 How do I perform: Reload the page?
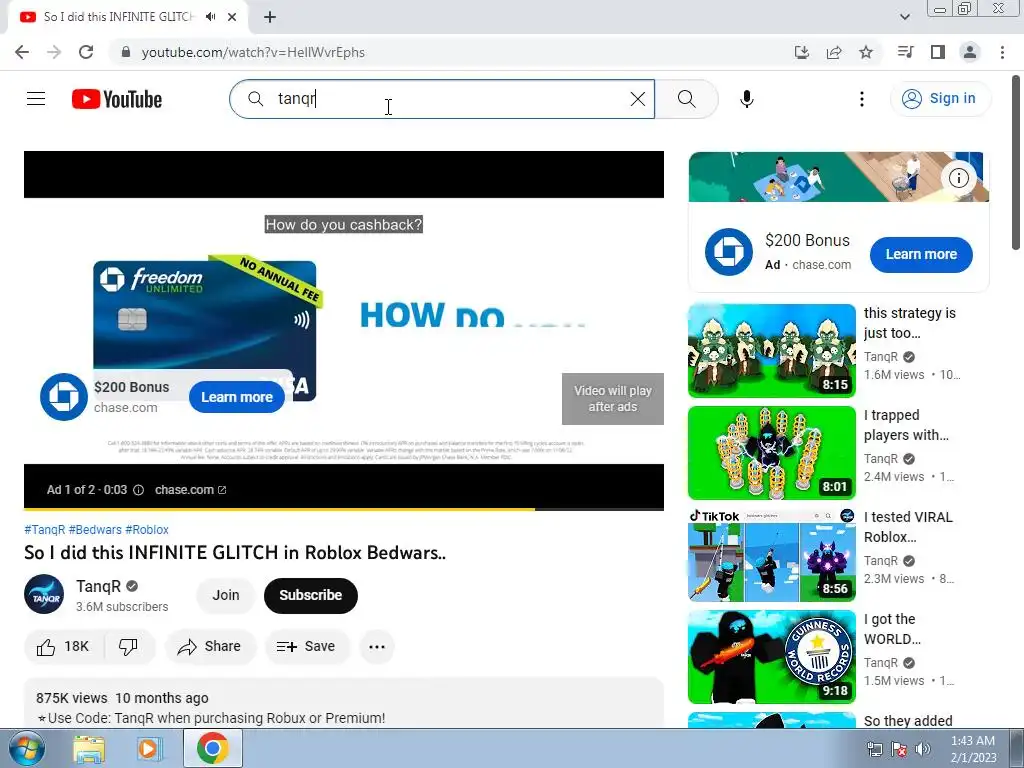(x=86, y=52)
